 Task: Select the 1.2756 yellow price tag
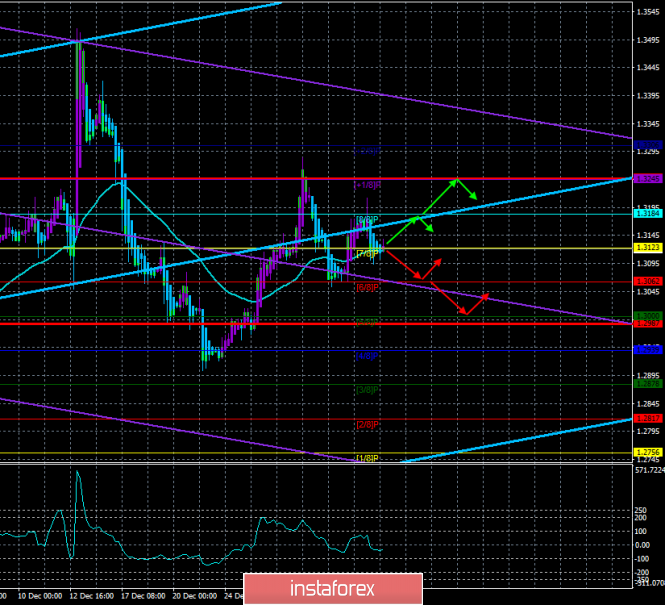tap(647, 452)
